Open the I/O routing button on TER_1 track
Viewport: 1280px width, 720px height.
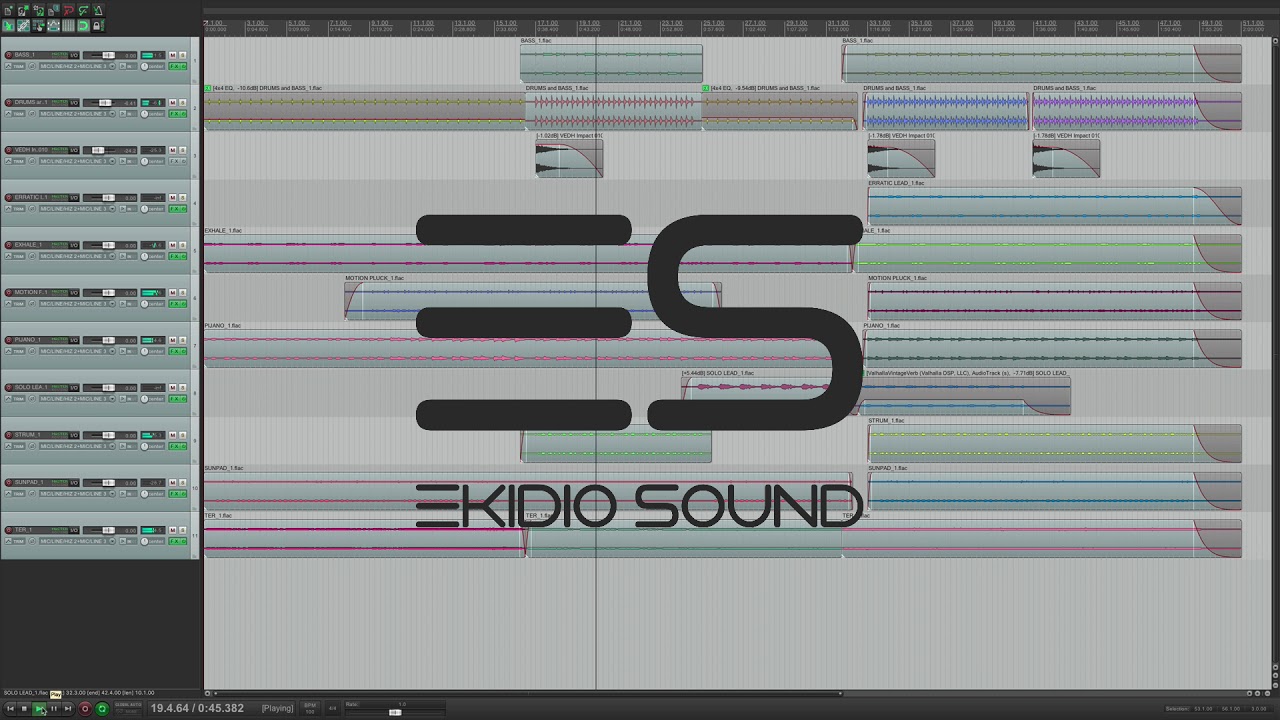tap(74, 530)
